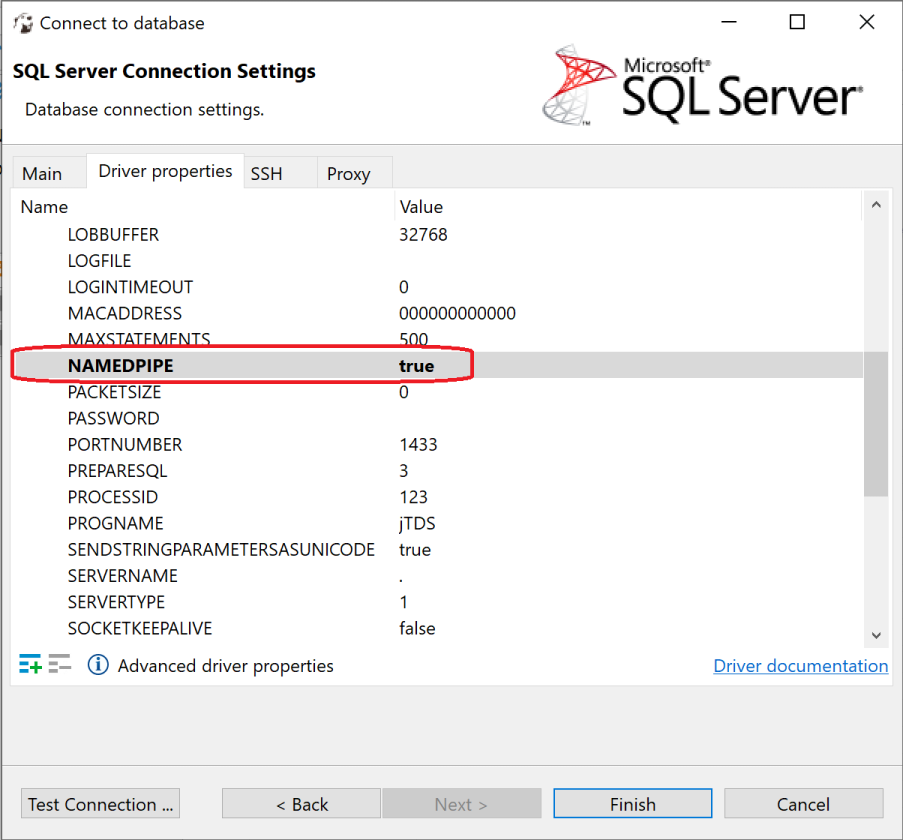Screen dimensions: 903x840
Task: Click the PORTNUMBER value 1433
Action: coord(418,444)
